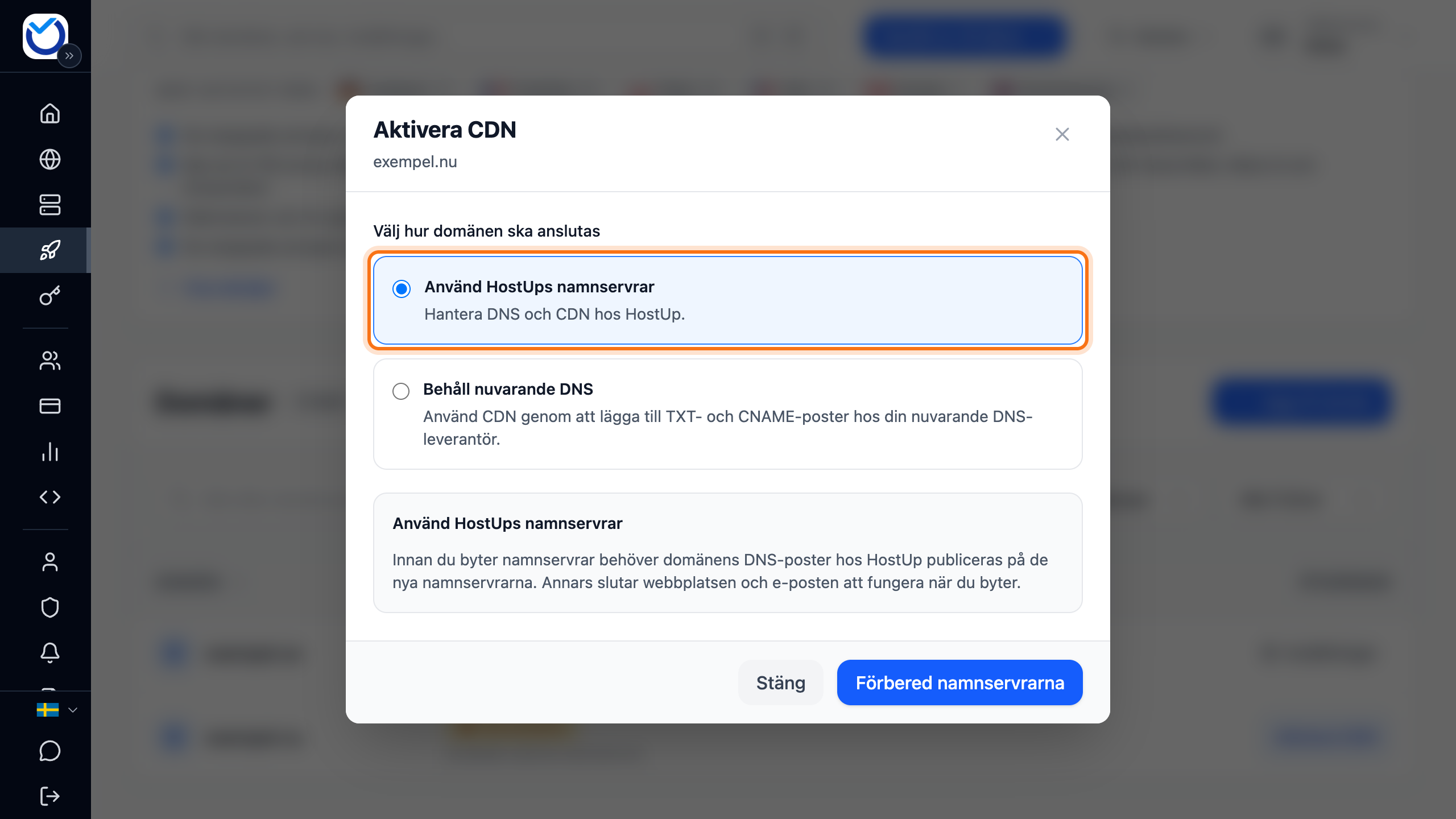
Task: Select Behåll nuvarande DNS radio button
Action: (x=401, y=391)
